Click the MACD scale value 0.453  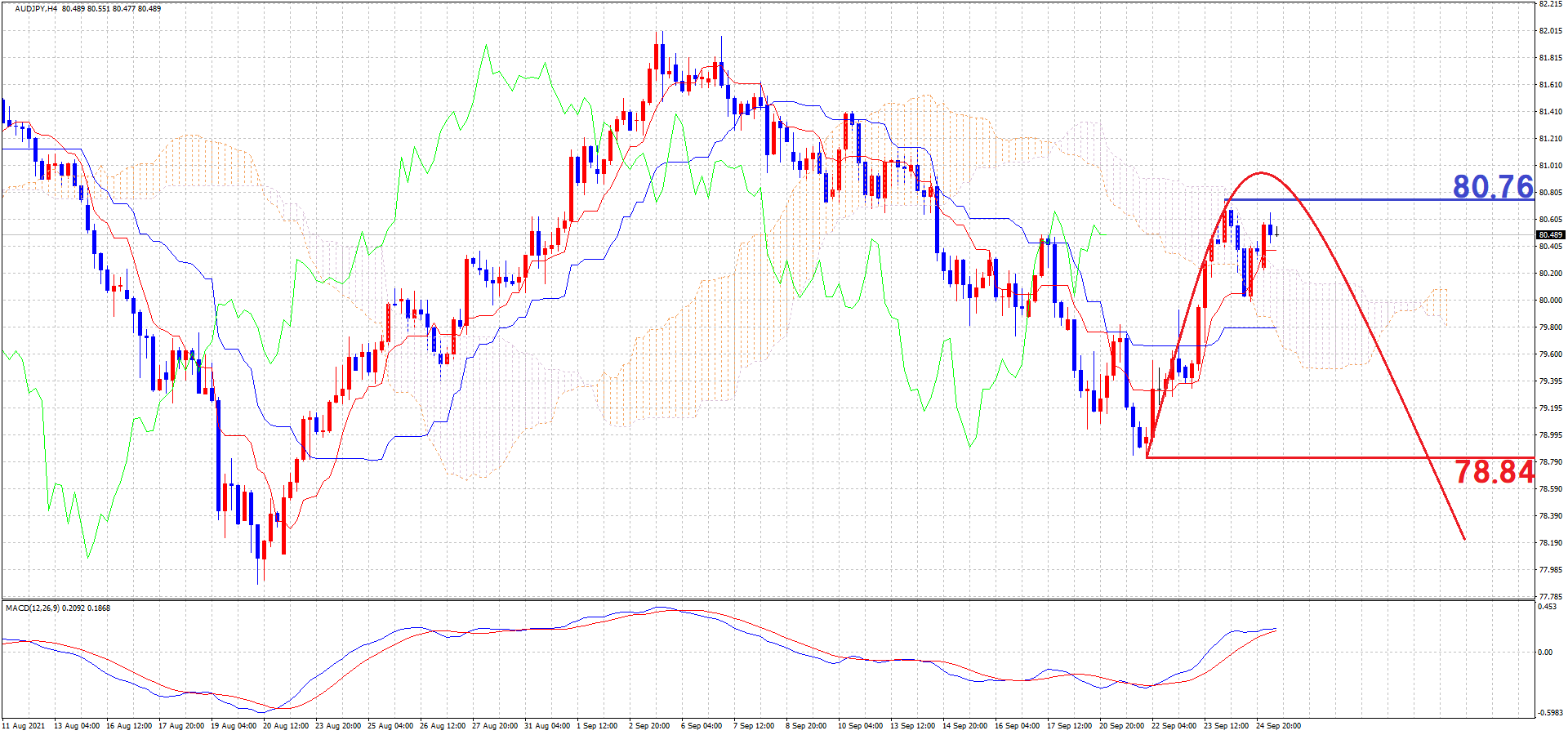1547,607
